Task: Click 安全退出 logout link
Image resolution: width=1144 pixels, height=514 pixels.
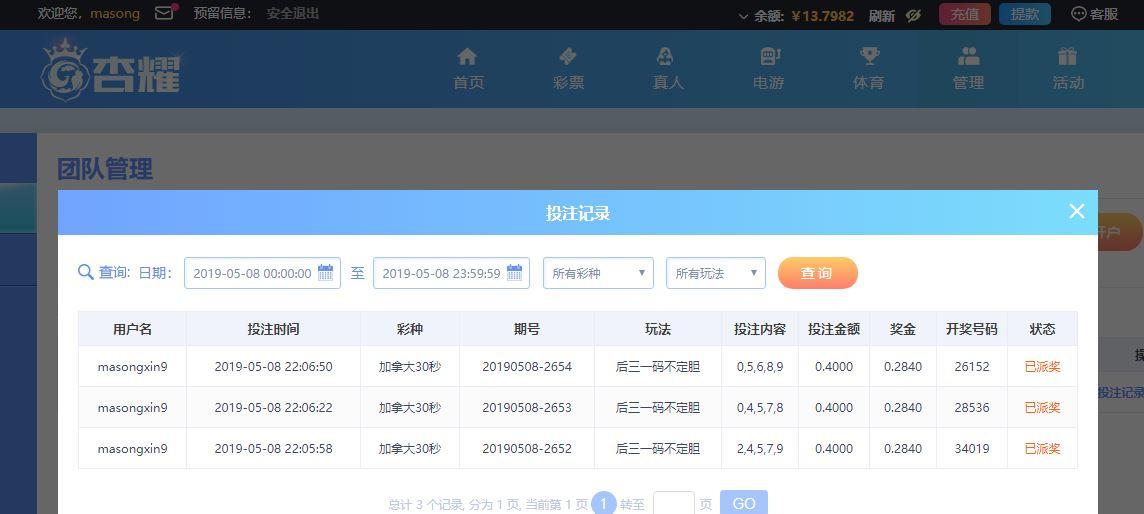Action: click(293, 14)
